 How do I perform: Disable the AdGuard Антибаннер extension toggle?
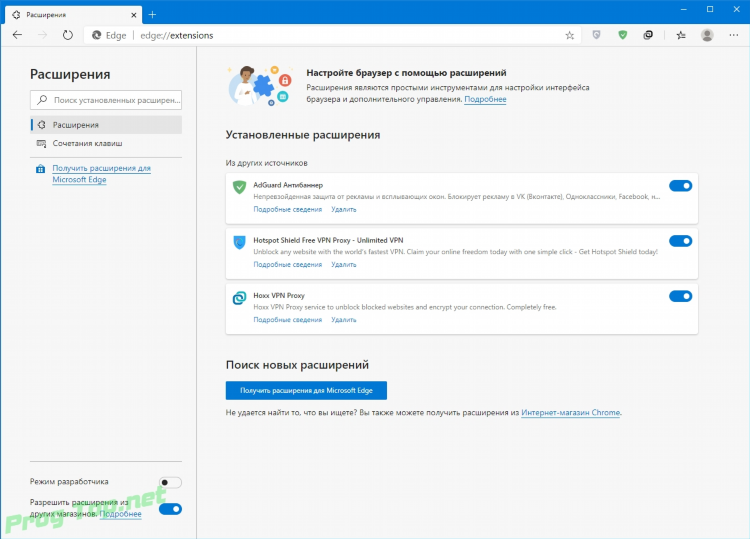[x=680, y=186]
